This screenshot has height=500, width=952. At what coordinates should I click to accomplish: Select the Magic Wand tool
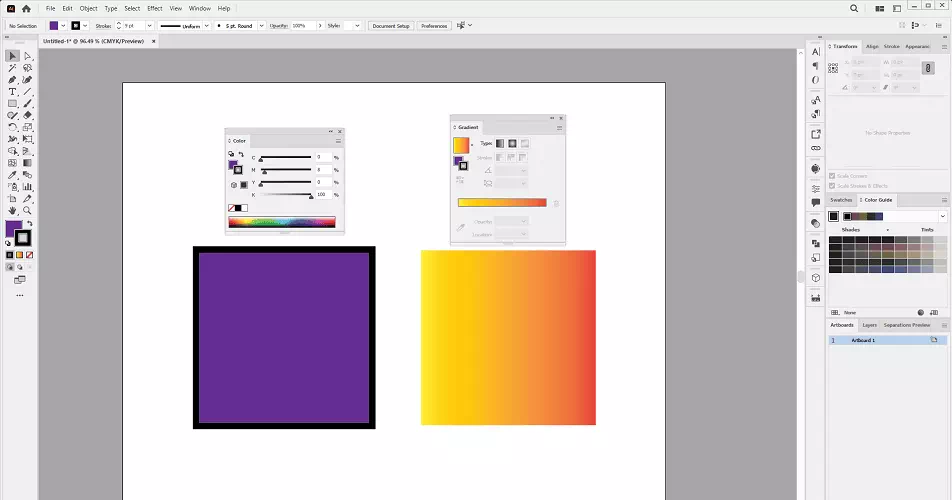click(x=12, y=68)
